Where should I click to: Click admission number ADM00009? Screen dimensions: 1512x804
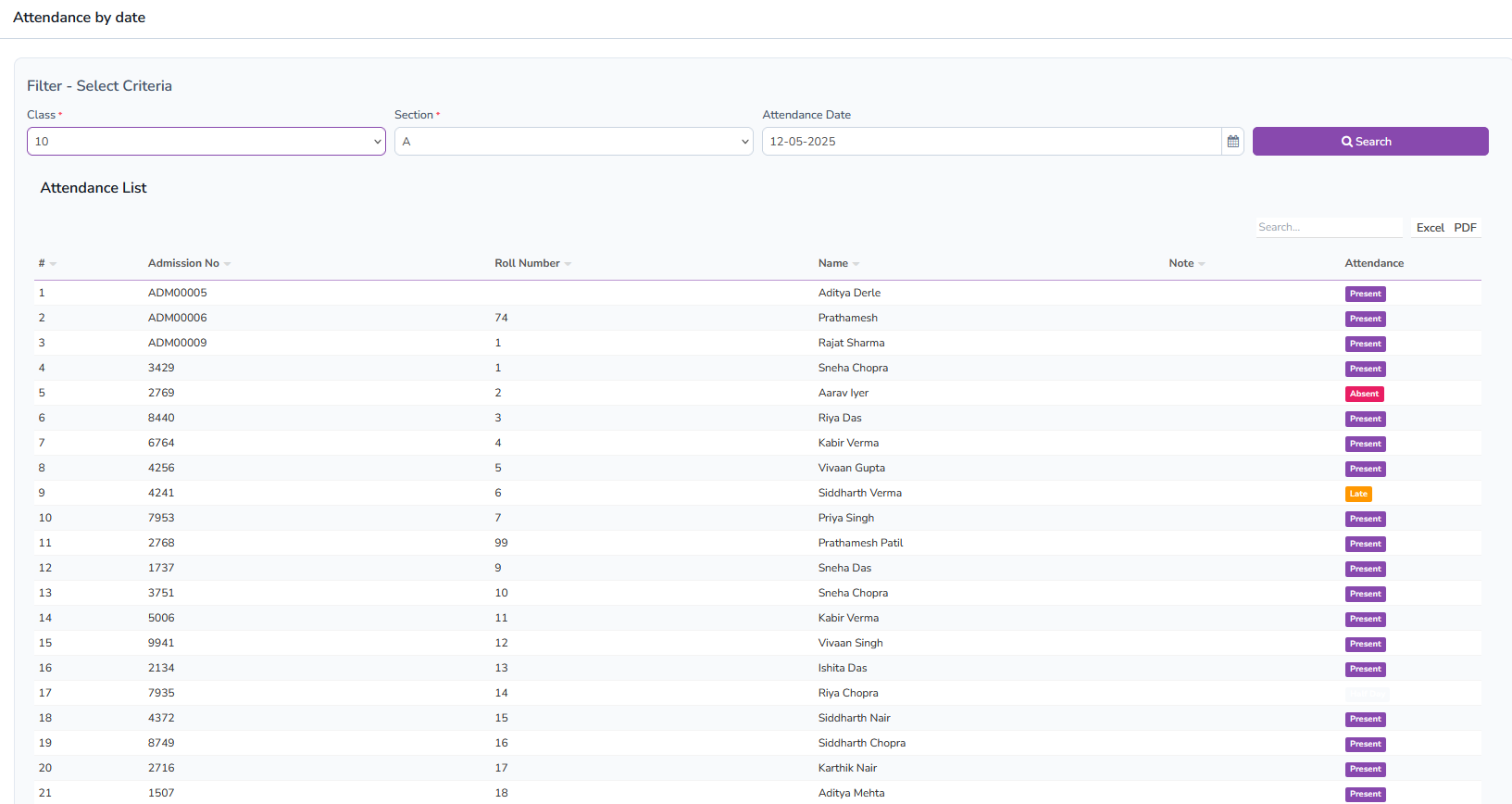coord(177,343)
